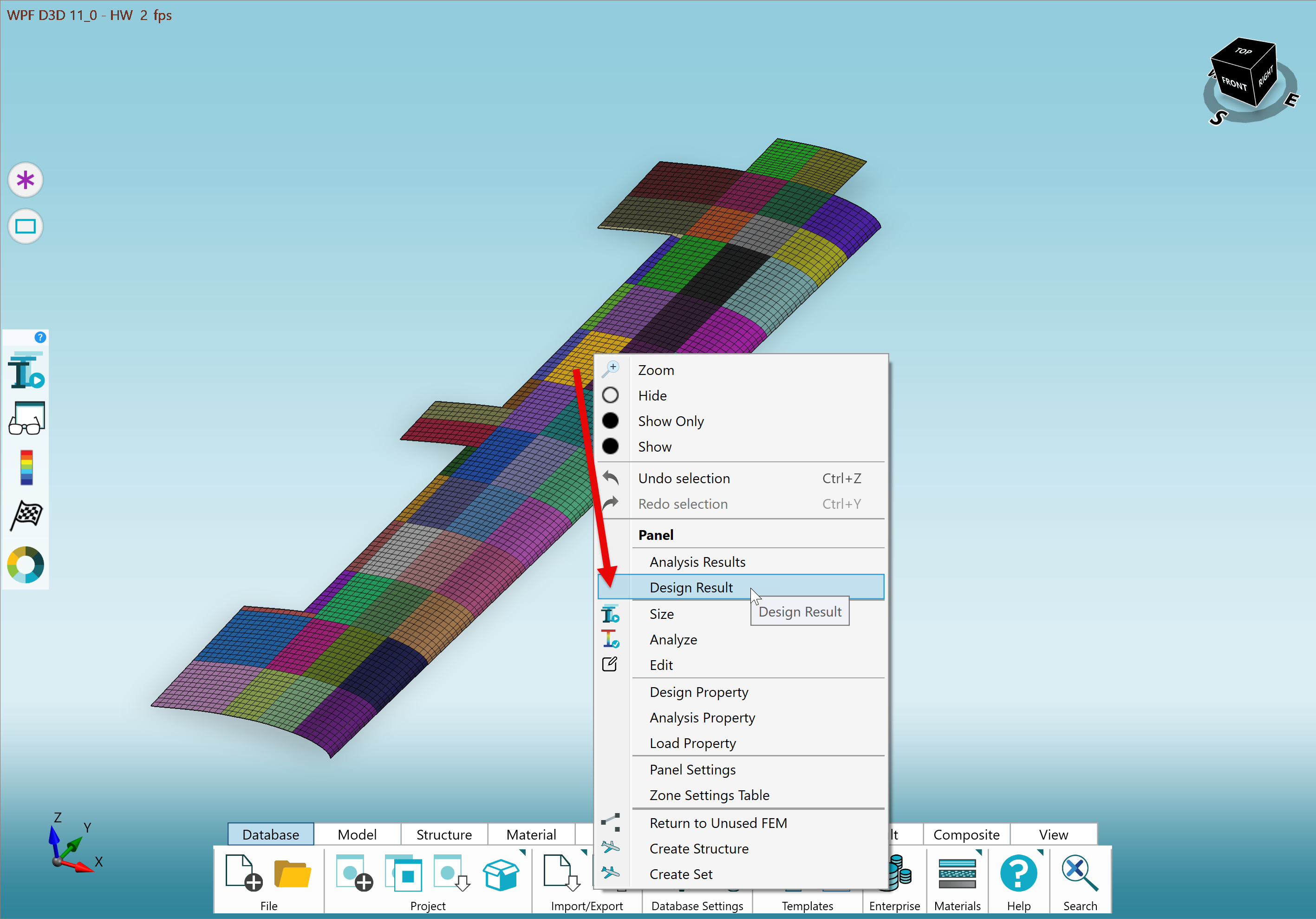The height and width of the screenshot is (919, 1316).
Task: Open Panel Settings from the context menu
Action: coord(741,769)
